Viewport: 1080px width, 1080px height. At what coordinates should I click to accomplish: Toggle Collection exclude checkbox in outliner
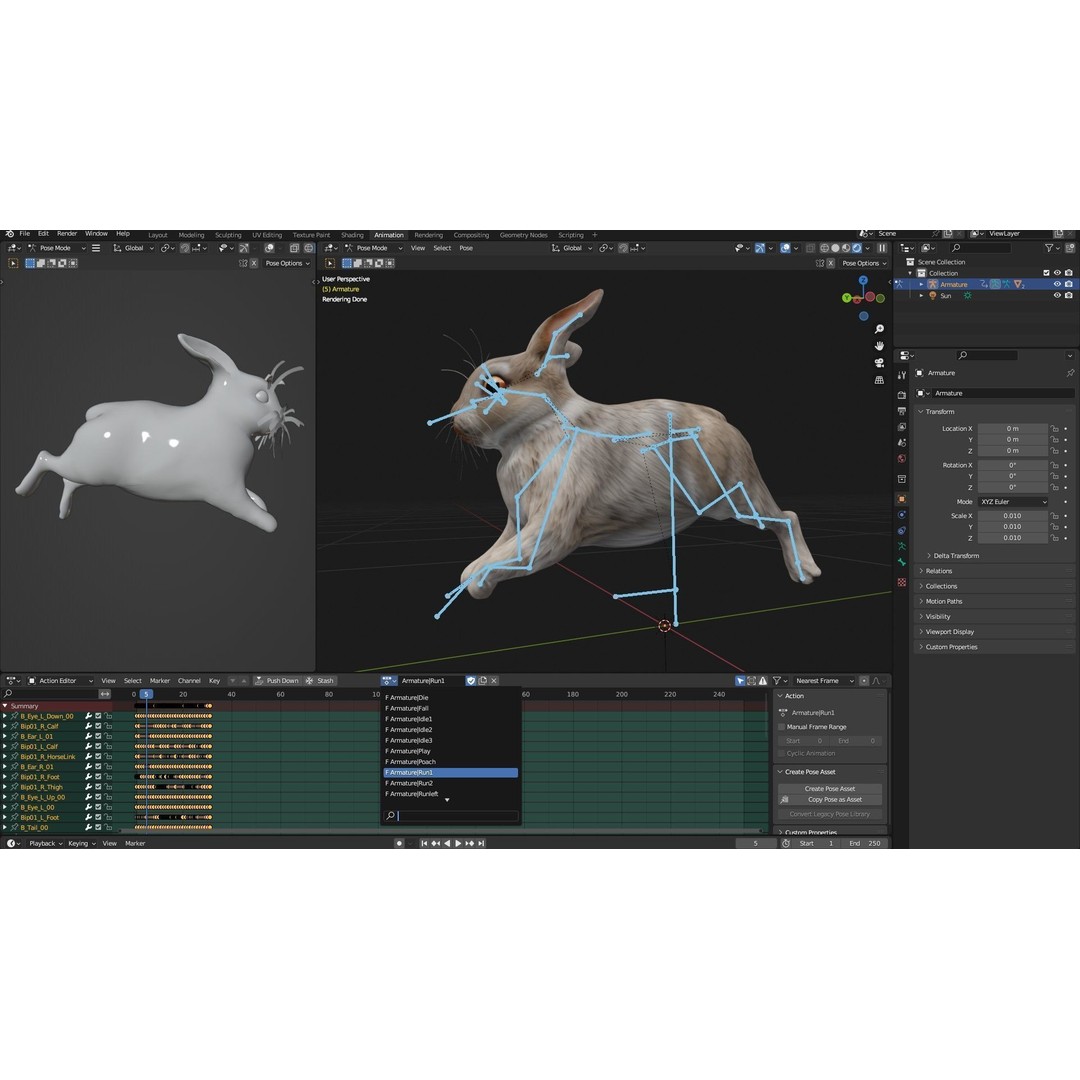pyautogui.click(x=1046, y=273)
